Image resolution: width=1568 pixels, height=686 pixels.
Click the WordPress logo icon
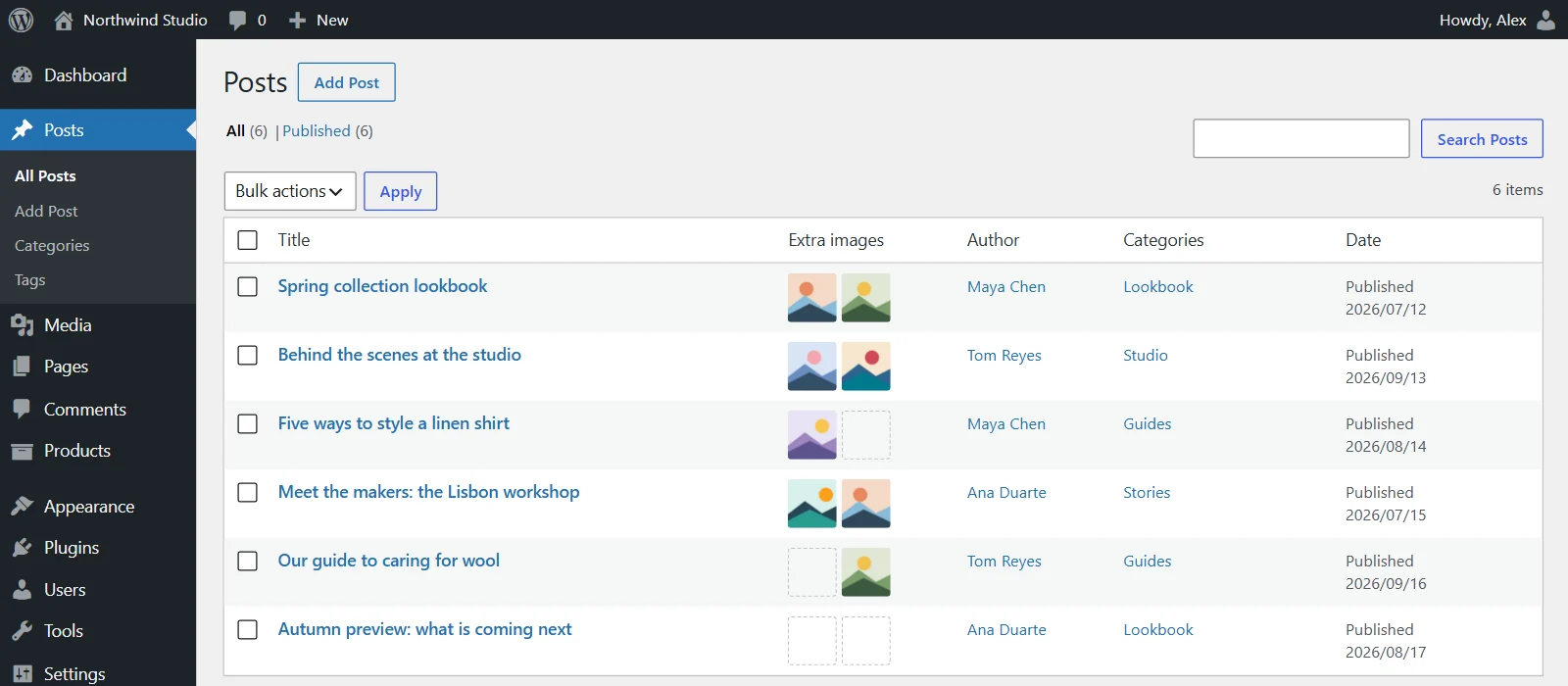click(x=21, y=20)
